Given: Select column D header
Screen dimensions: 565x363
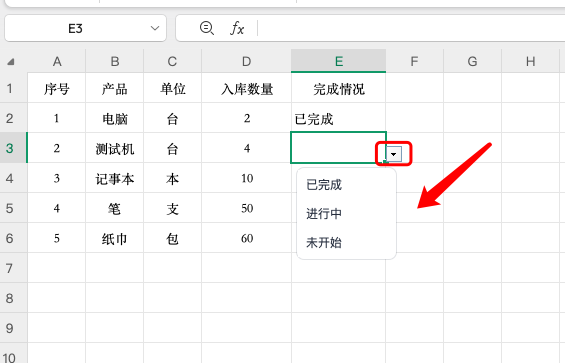Looking at the screenshot, I should (x=246, y=61).
